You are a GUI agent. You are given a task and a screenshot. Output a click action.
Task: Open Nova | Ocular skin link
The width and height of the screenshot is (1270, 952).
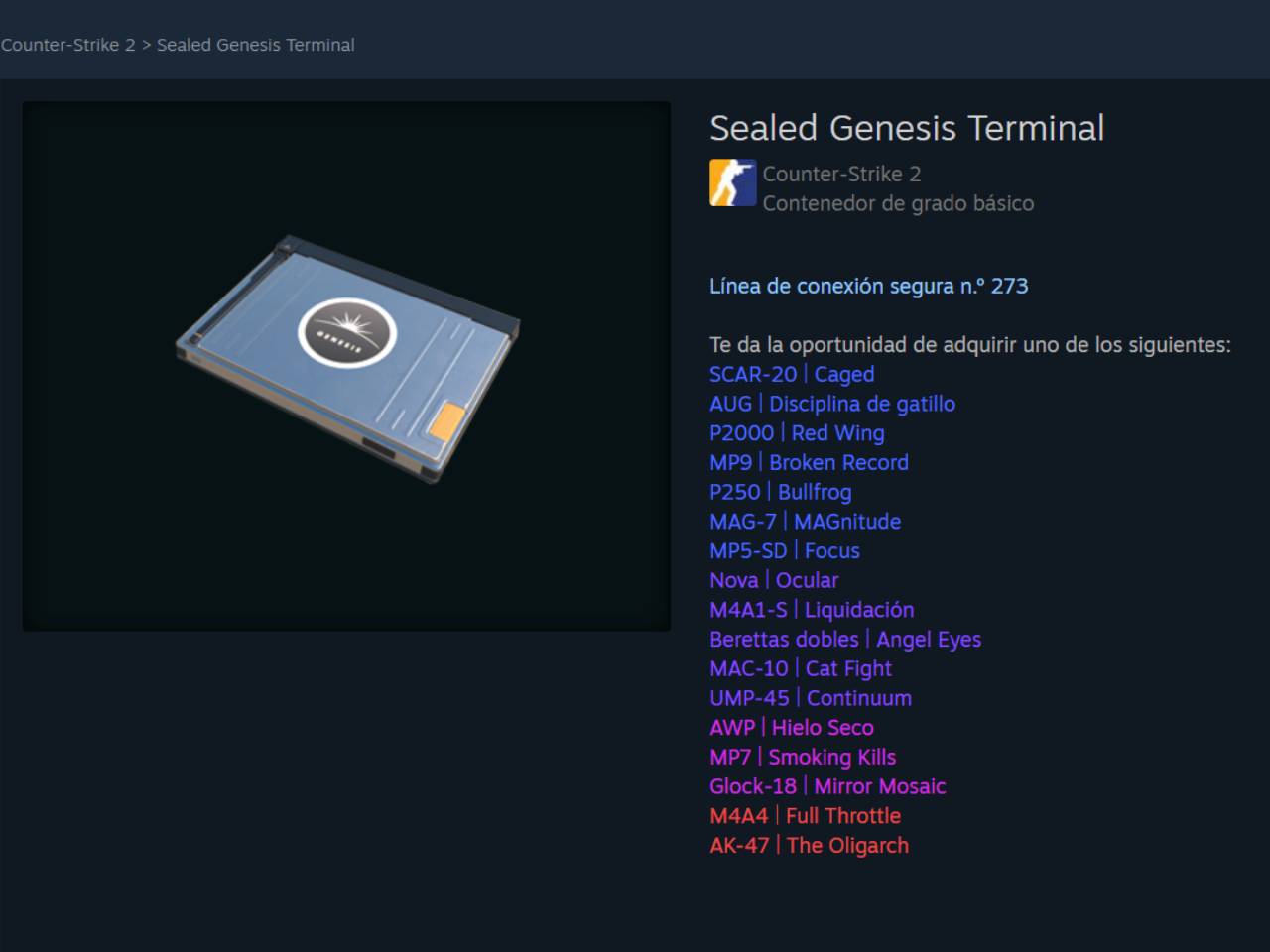click(x=774, y=580)
